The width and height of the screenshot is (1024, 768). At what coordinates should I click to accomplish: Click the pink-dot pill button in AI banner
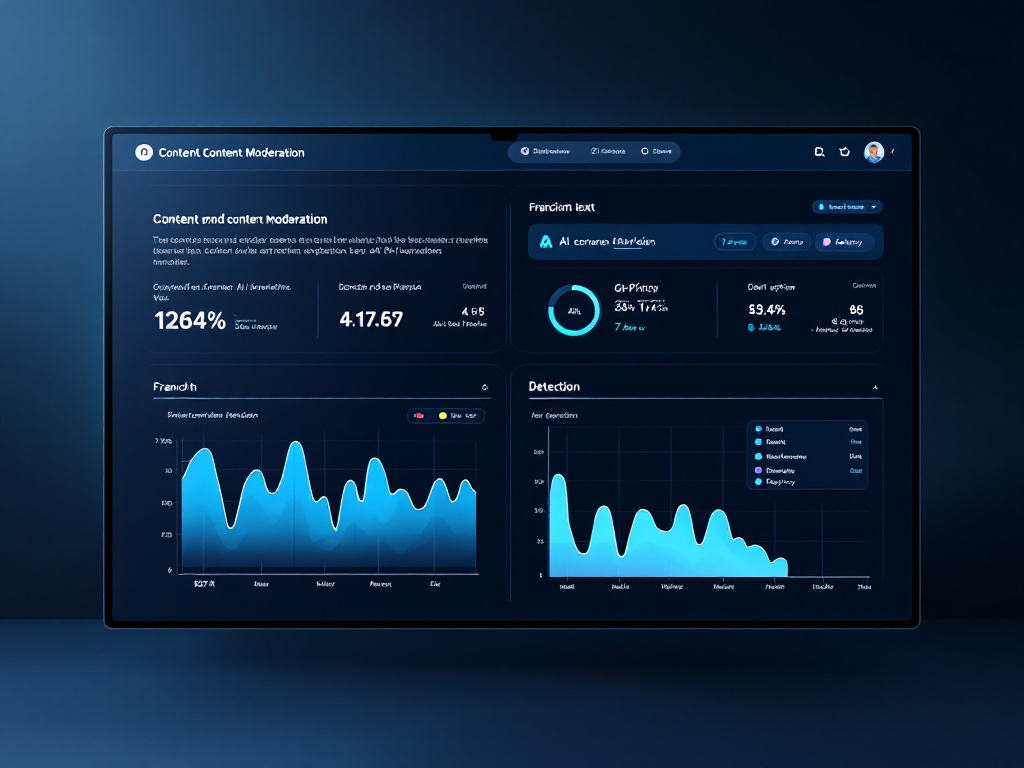pos(844,242)
